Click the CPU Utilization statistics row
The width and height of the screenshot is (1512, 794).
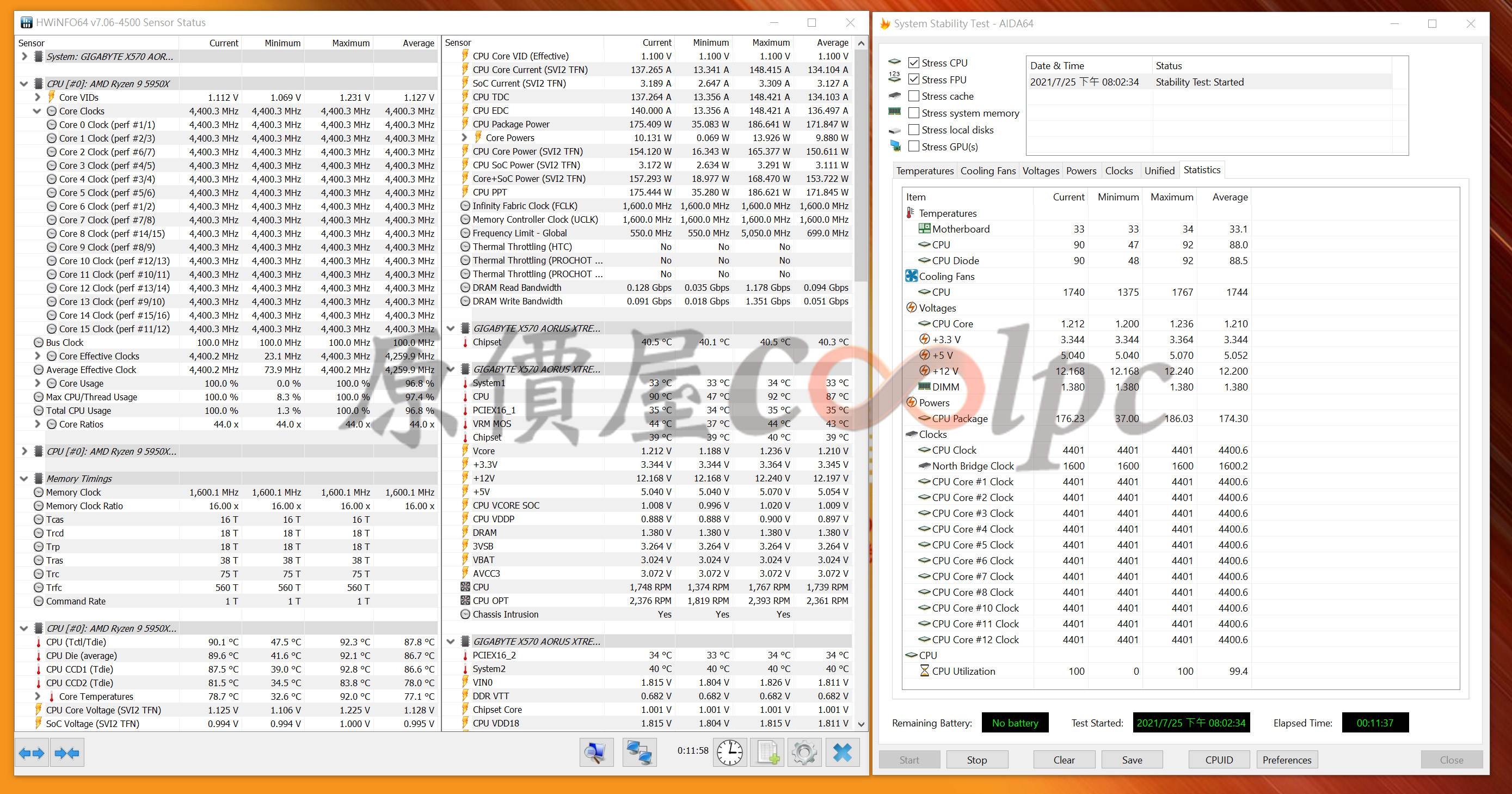pyautogui.click(x=1078, y=671)
